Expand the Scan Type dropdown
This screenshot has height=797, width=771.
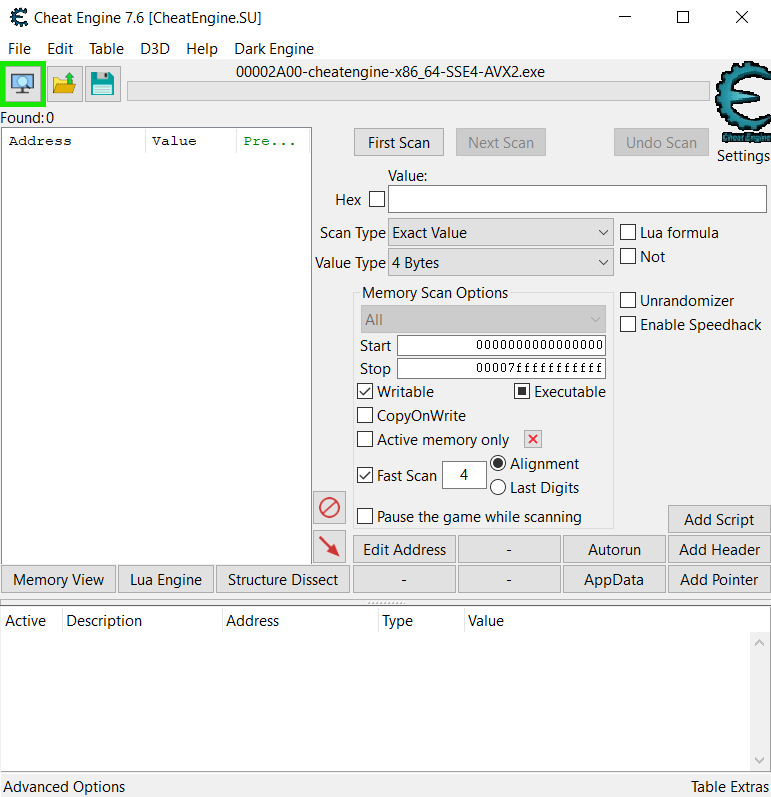pyautogui.click(x=501, y=233)
